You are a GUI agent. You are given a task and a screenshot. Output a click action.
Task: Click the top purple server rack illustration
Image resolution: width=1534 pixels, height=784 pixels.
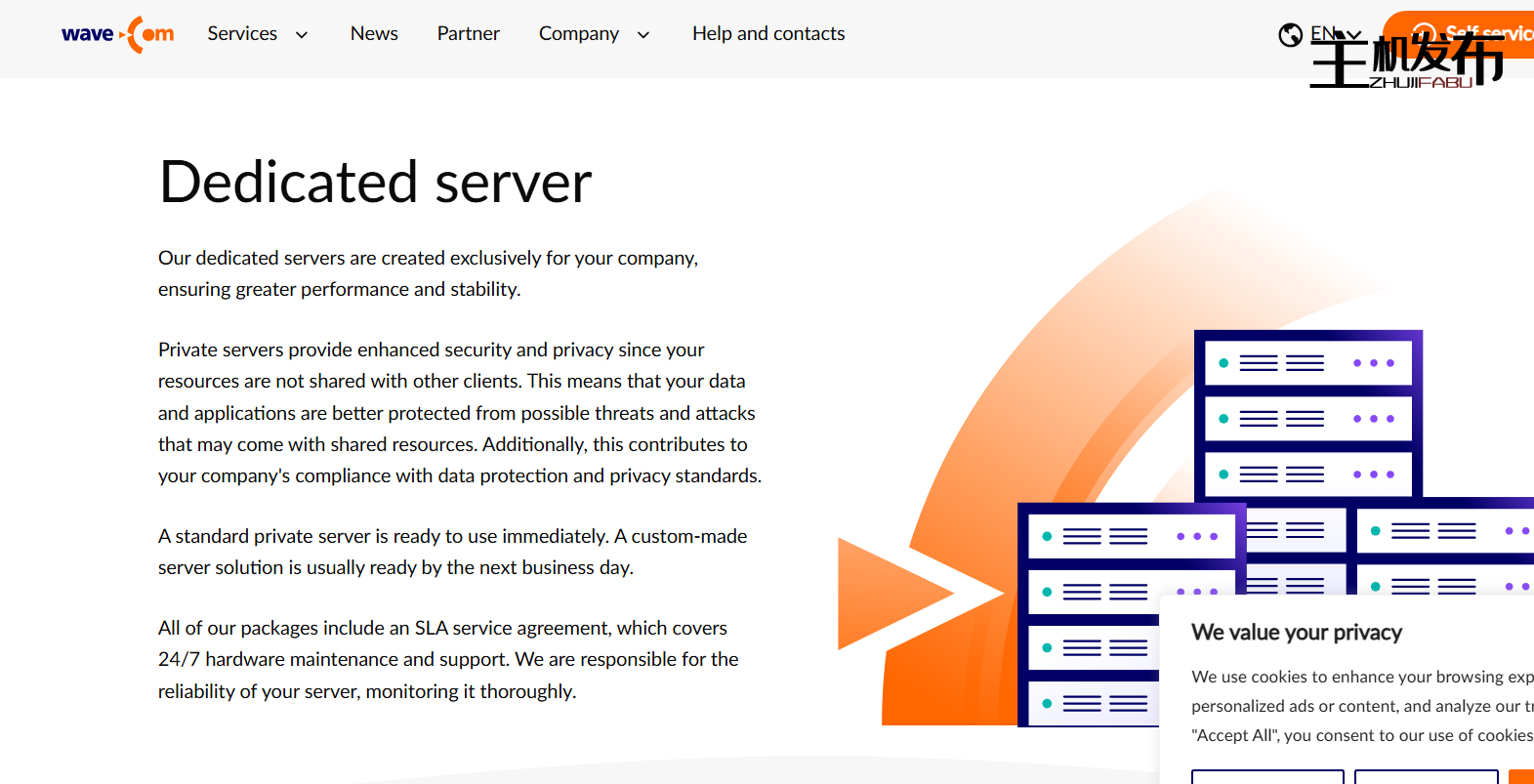pyautogui.click(x=1307, y=415)
